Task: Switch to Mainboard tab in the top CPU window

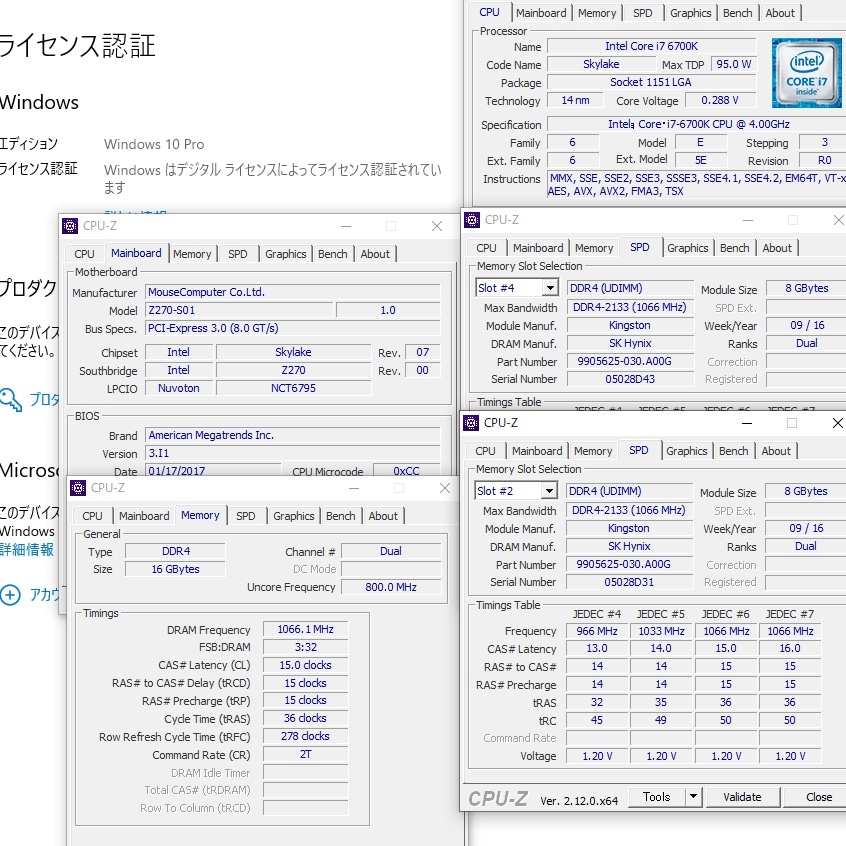Action: click(541, 13)
